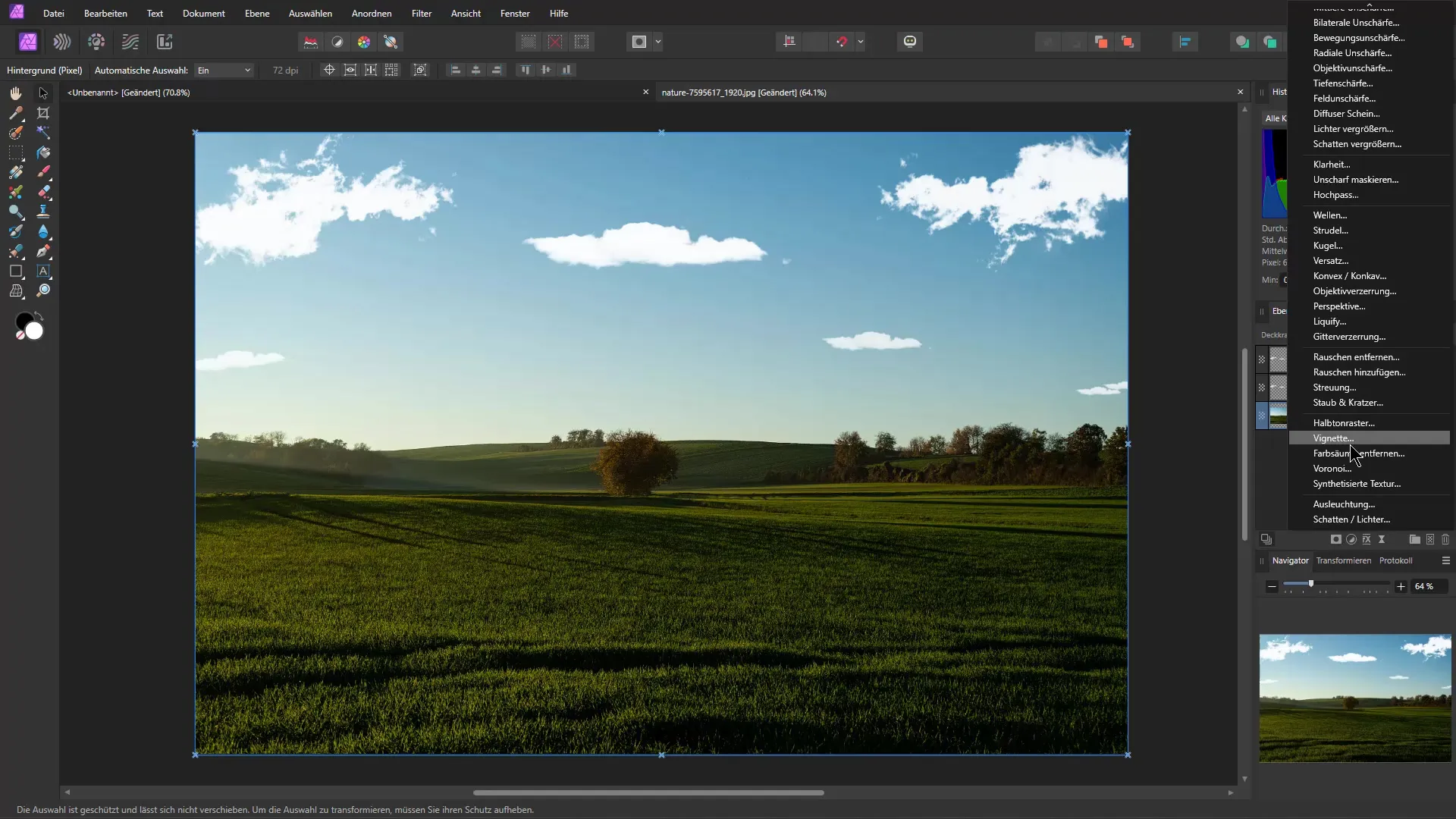Close the nature-7595617_1920.jpg document tab

tap(1241, 92)
